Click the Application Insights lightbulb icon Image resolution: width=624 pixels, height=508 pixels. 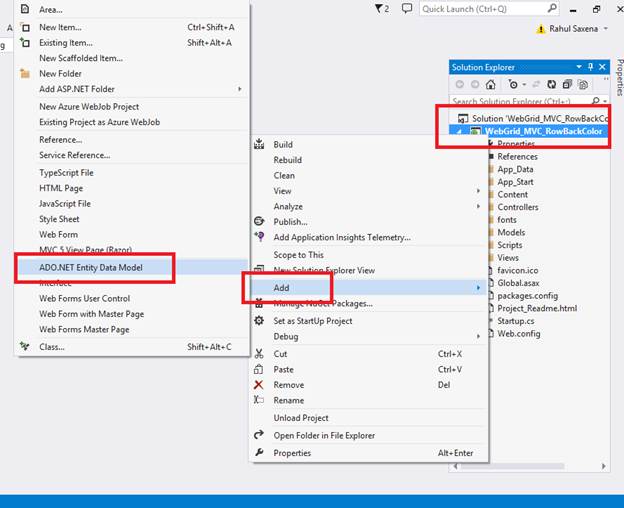[259, 237]
